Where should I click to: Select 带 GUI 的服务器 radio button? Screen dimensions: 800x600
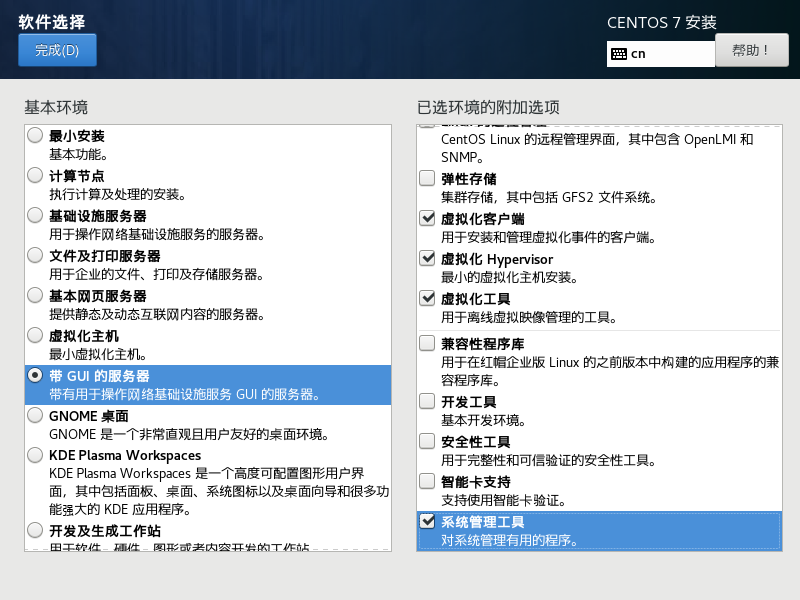point(35,376)
